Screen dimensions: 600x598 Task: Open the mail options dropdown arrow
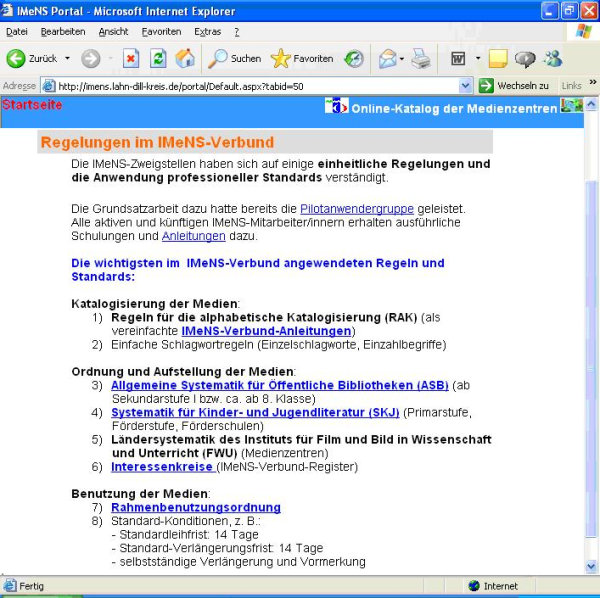[402, 59]
